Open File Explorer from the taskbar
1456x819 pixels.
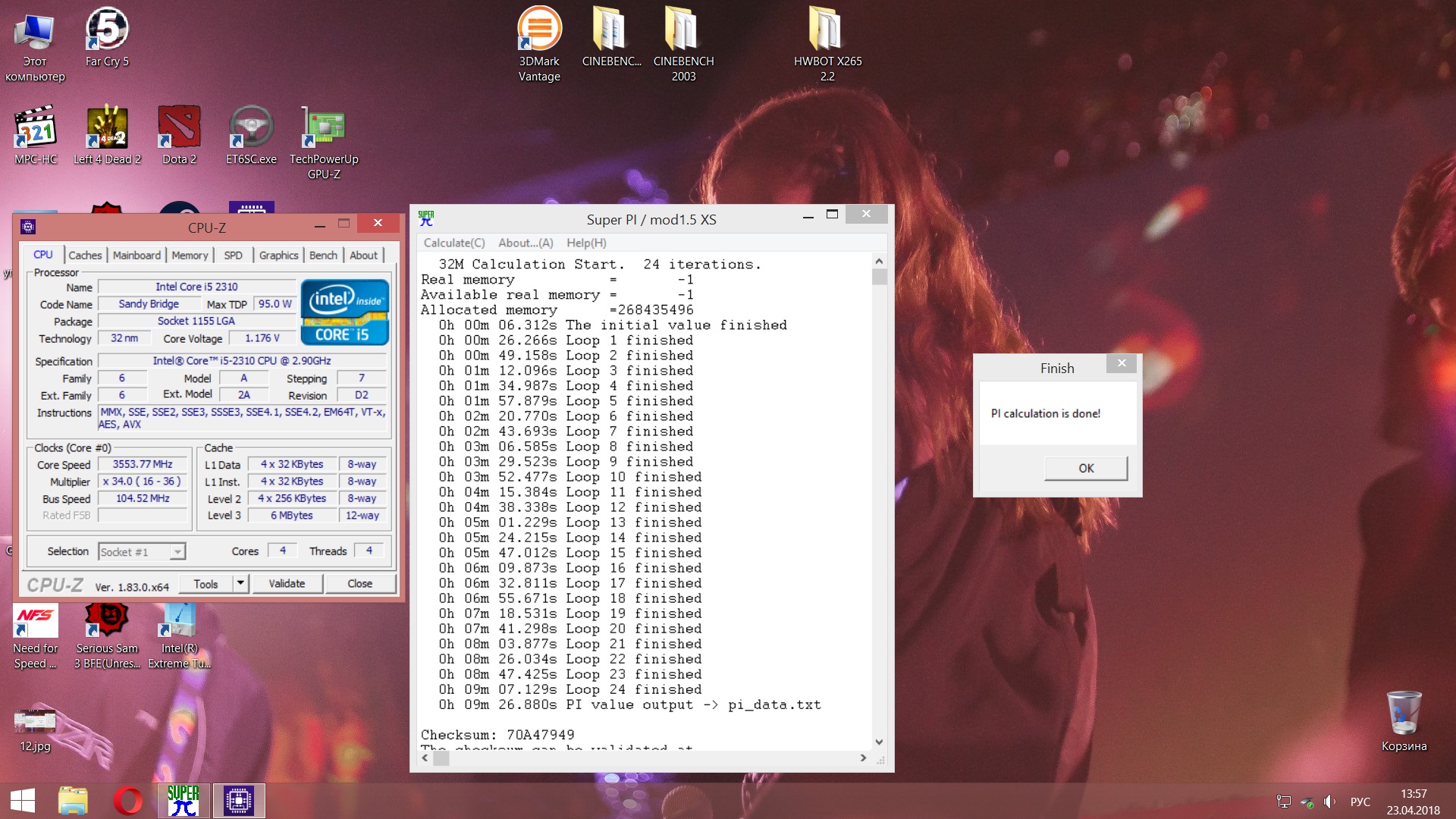[x=74, y=801]
